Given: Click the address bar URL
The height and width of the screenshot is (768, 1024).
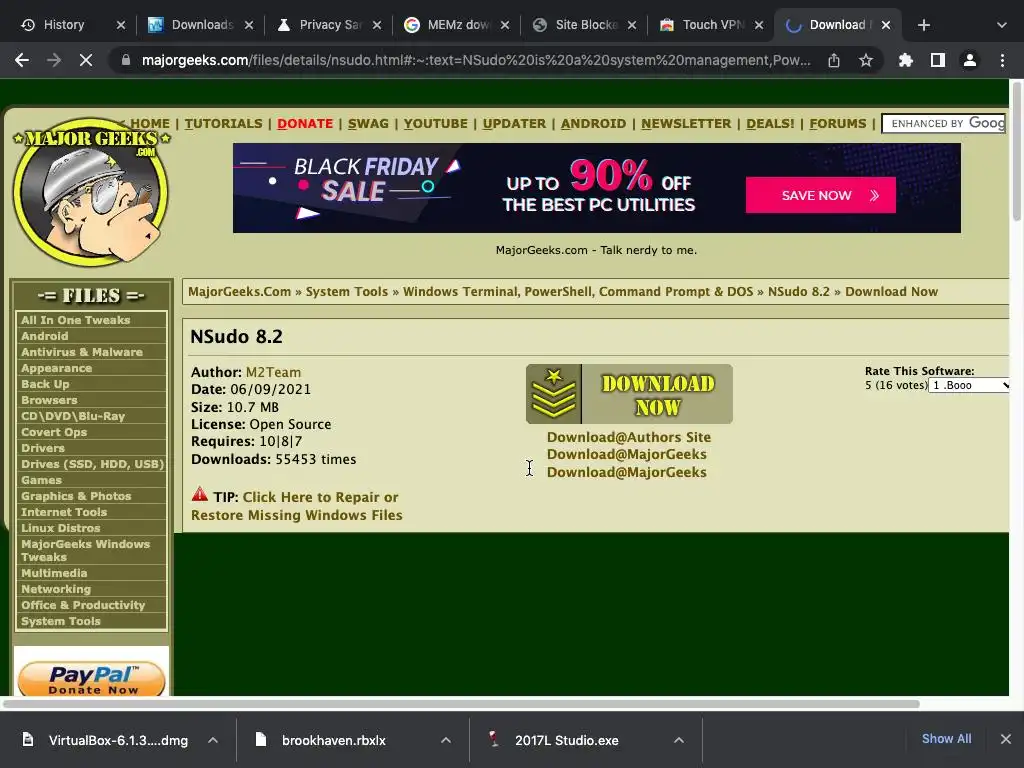Looking at the screenshot, I should tap(475, 60).
